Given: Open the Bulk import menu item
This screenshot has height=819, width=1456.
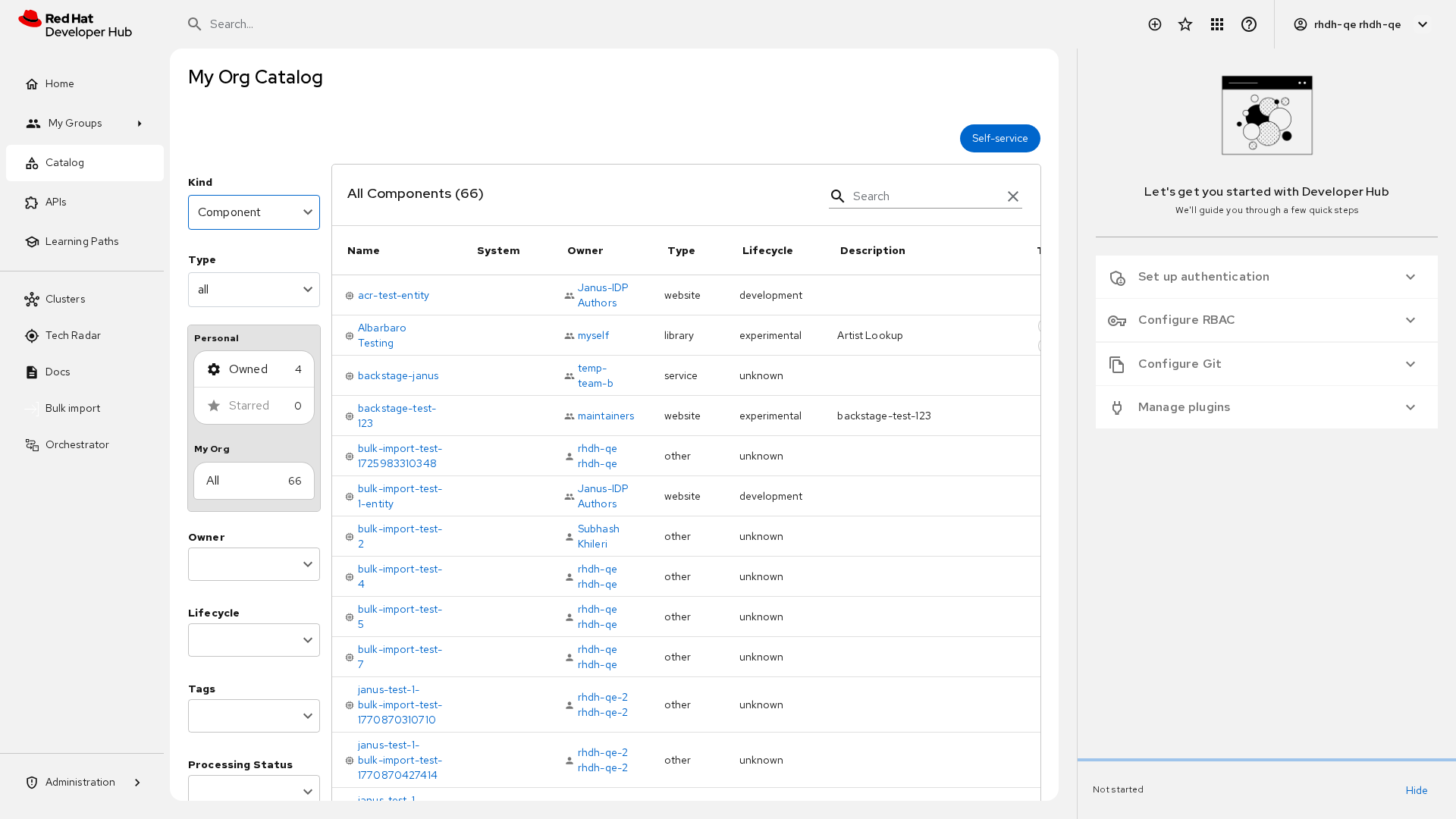Looking at the screenshot, I should [73, 409].
